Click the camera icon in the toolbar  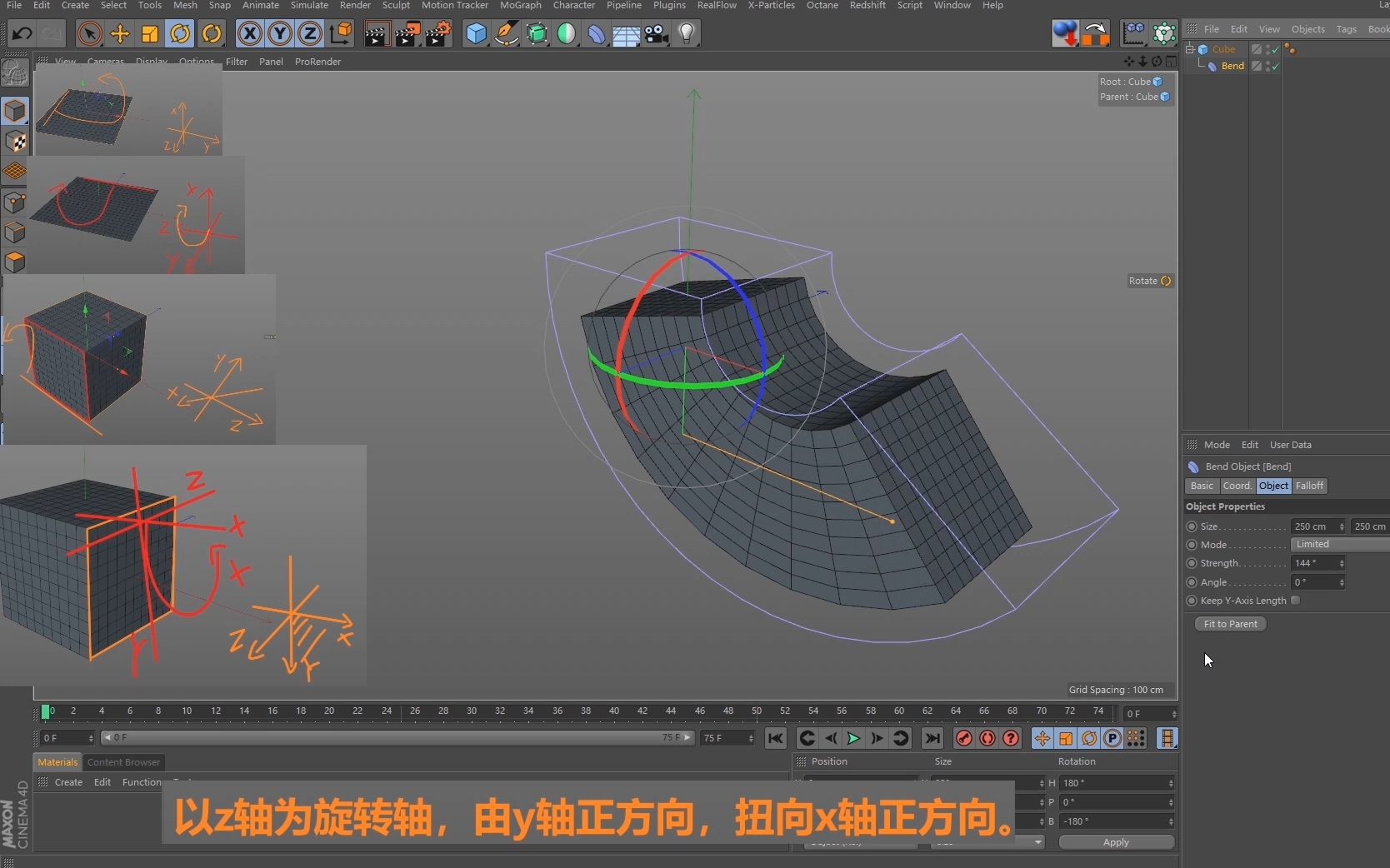[657, 33]
